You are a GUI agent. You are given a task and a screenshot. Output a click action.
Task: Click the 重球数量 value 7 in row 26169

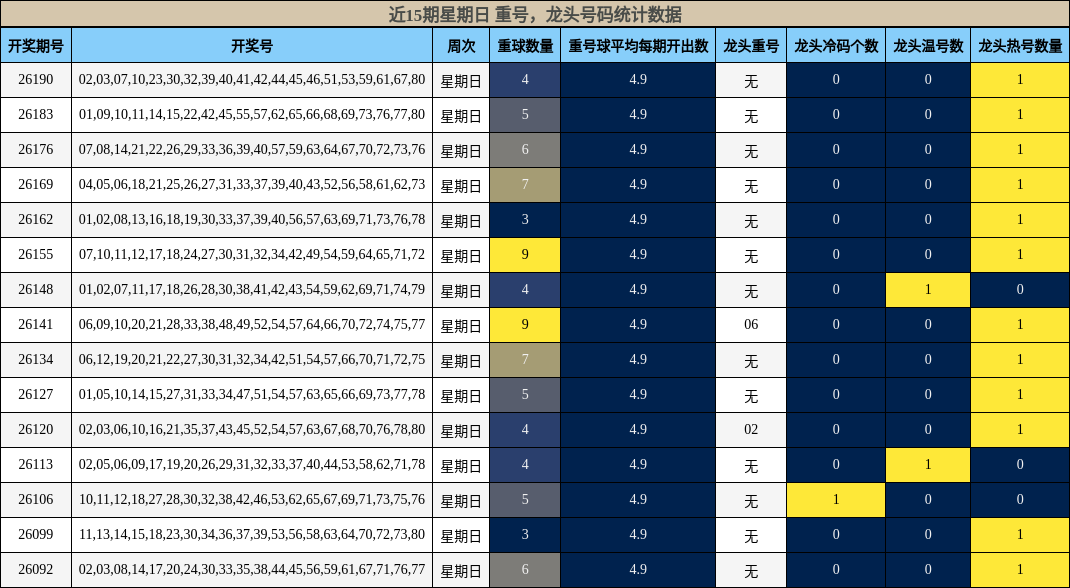click(525, 185)
